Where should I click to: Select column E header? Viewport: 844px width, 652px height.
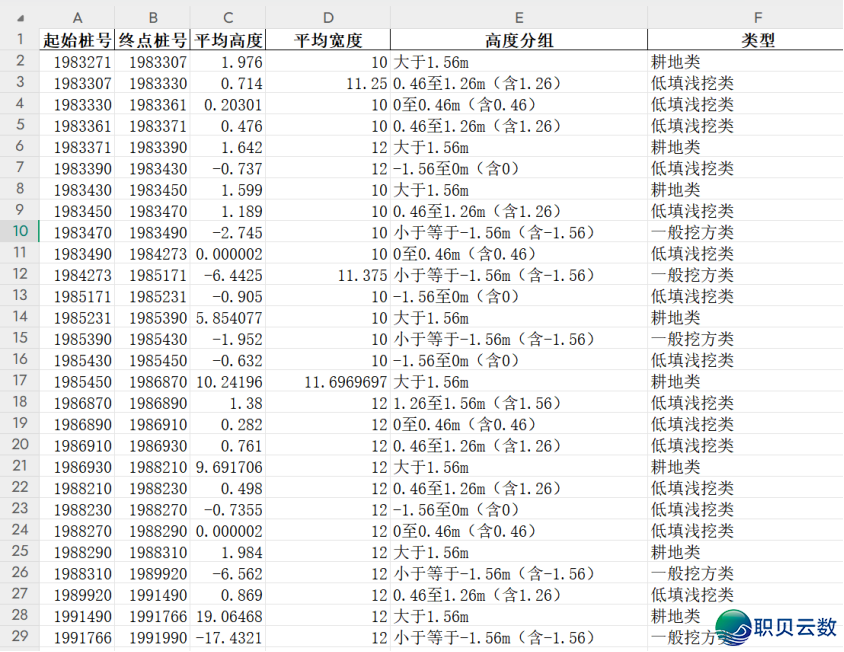pyautogui.click(x=519, y=18)
